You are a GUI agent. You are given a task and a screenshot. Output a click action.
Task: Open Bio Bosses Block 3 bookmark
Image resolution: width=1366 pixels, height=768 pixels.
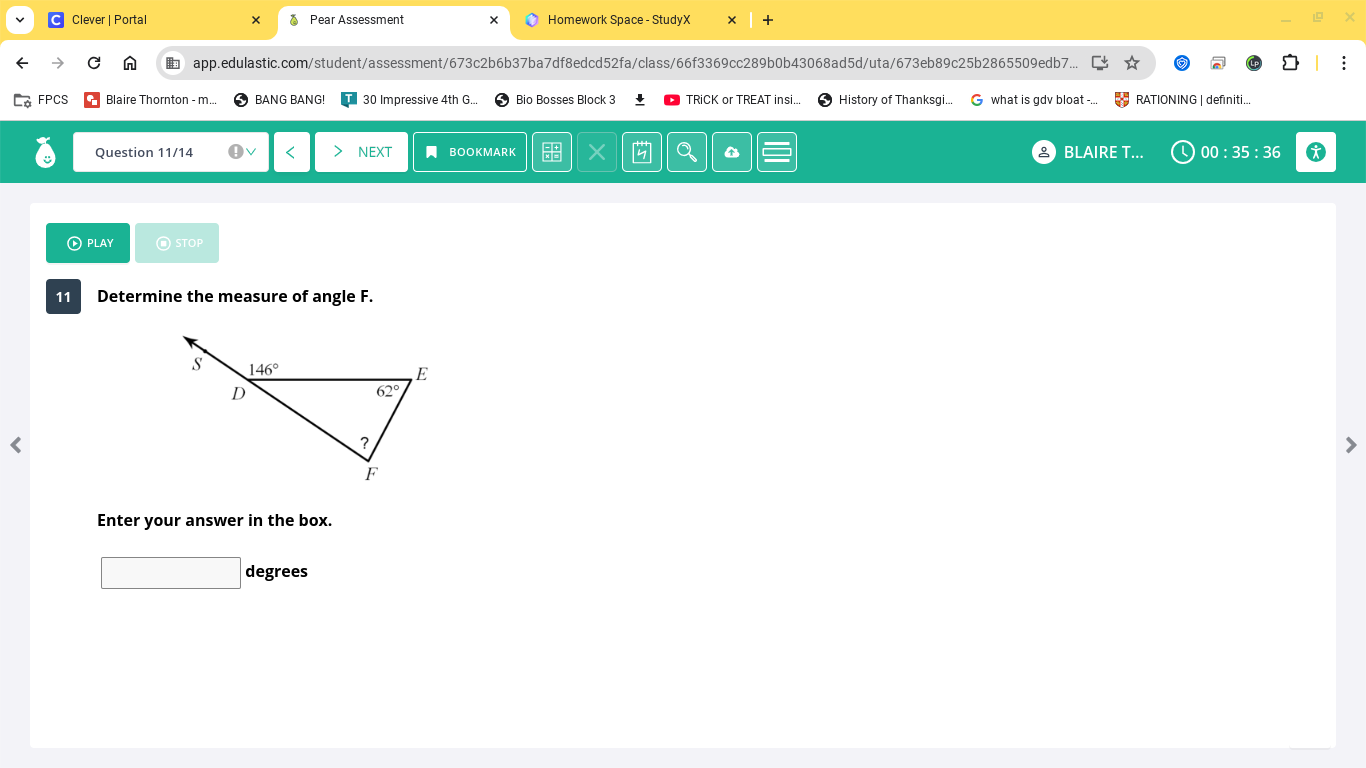click(555, 100)
